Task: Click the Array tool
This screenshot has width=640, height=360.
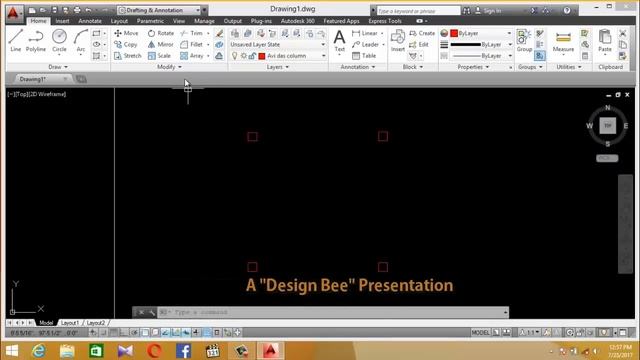Action: [192, 56]
